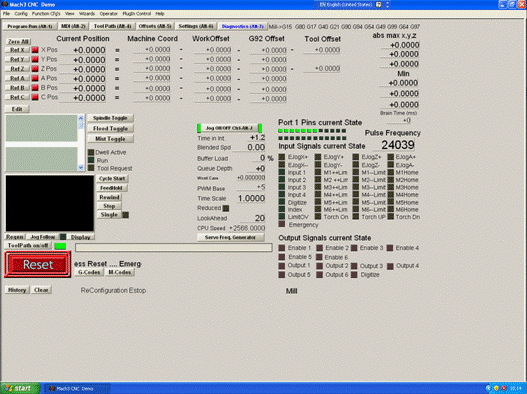Click the Ref A button
Viewport: 527px width, 394px height.
[17, 78]
